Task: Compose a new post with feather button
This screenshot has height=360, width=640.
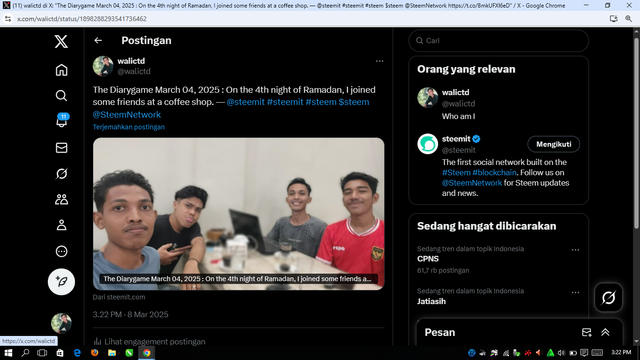Action: [x=61, y=282]
